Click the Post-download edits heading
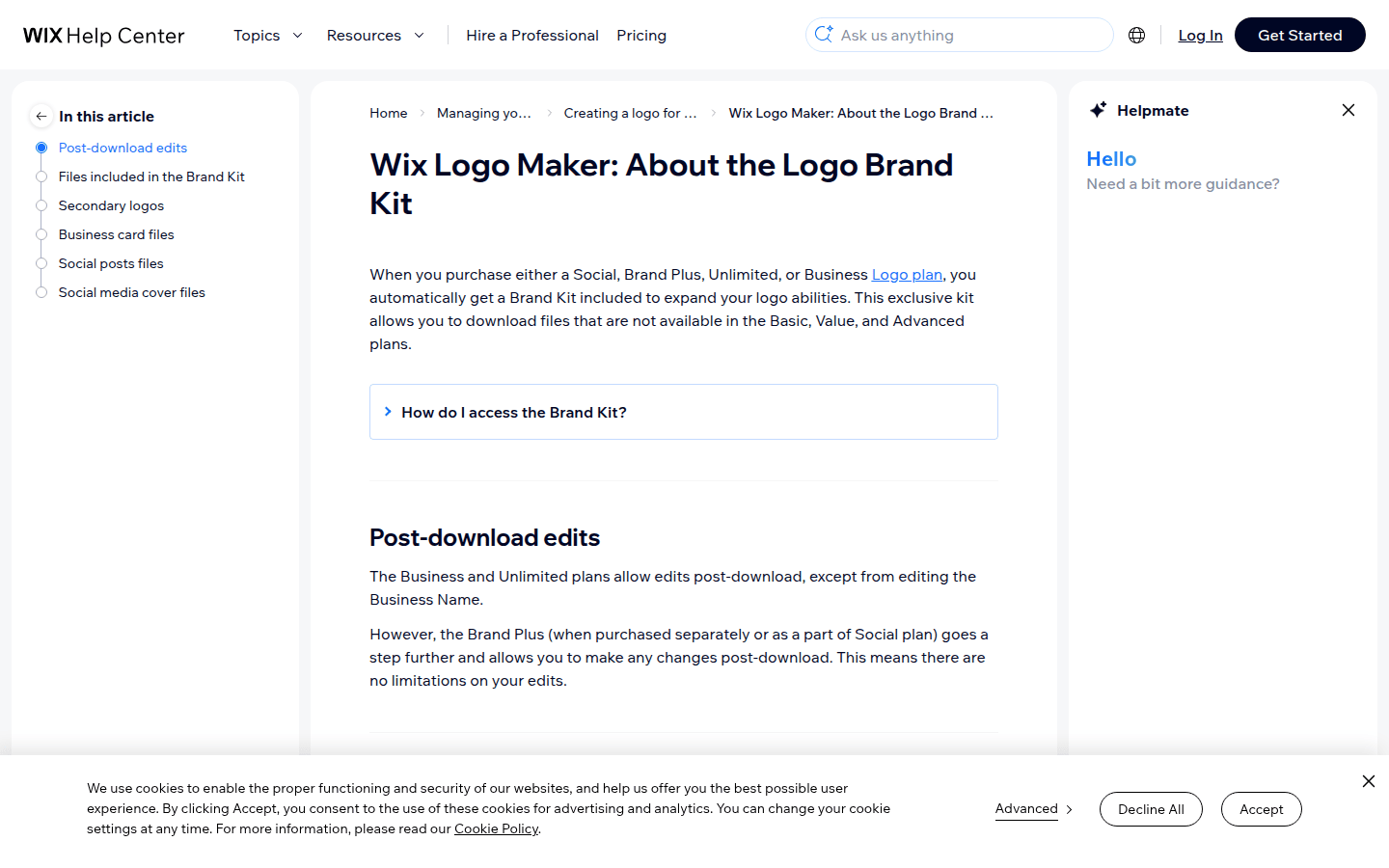Screen dimensions: 1389x868 coord(484,537)
